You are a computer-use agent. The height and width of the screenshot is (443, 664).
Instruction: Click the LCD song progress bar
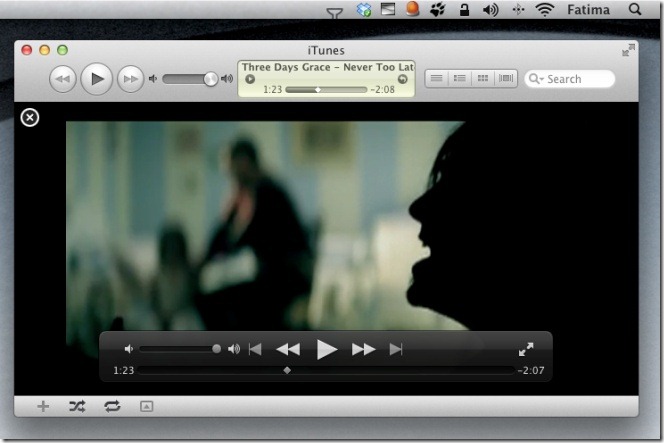click(x=326, y=90)
